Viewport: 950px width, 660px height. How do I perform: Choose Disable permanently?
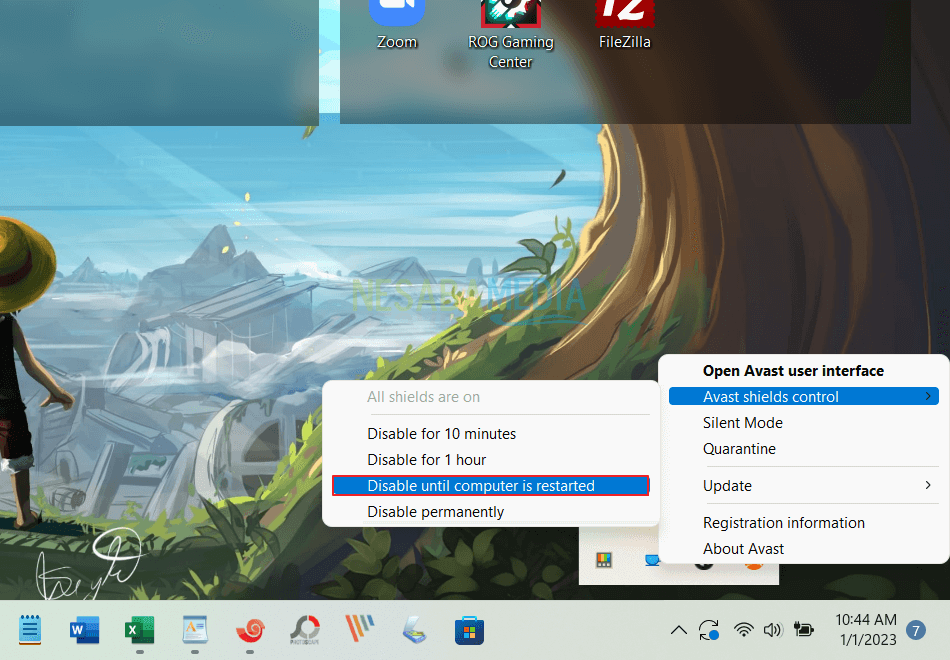[436, 512]
